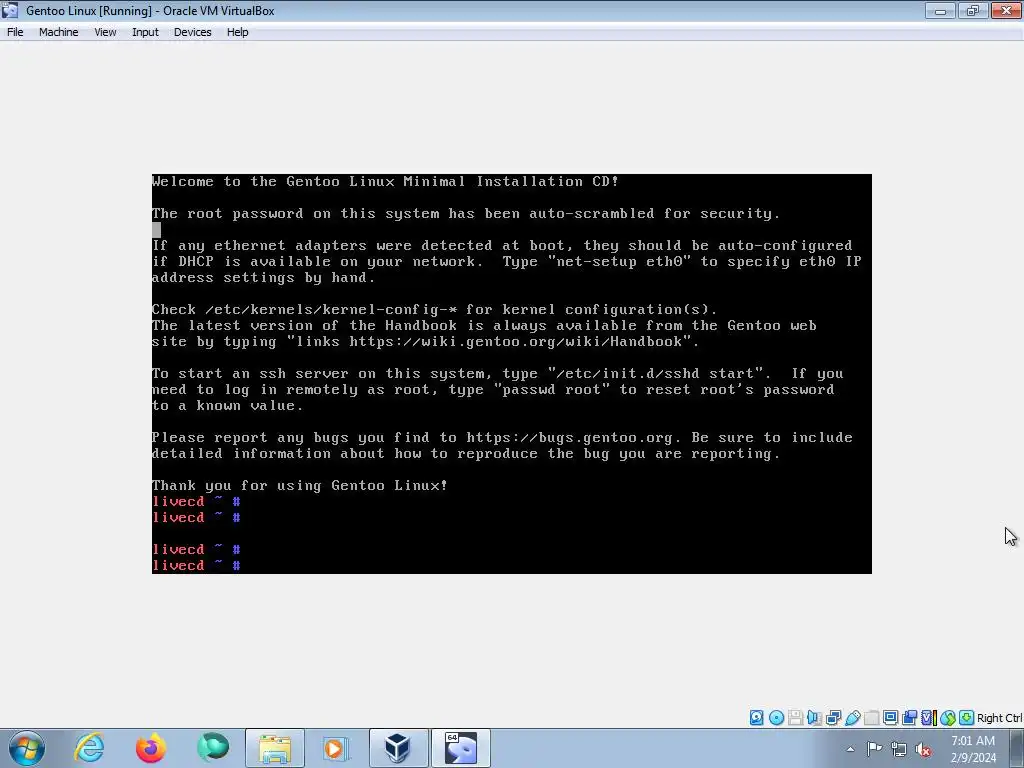The height and width of the screenshot is (768, 1024).
Task: Click the display monitor indicator icon
Action: click(890, 718)
